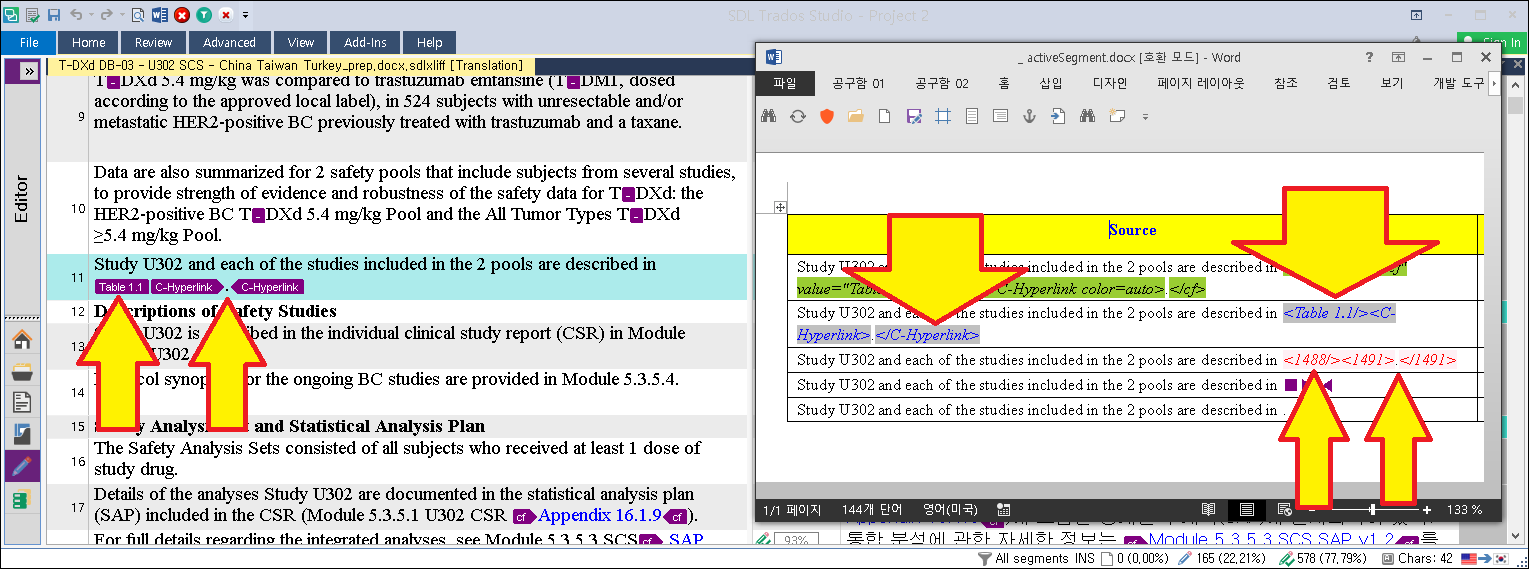Viewport: 1529px width, 569px height.
Task: Switch to the Review ribbon tab
Action: tap(154, 43)
